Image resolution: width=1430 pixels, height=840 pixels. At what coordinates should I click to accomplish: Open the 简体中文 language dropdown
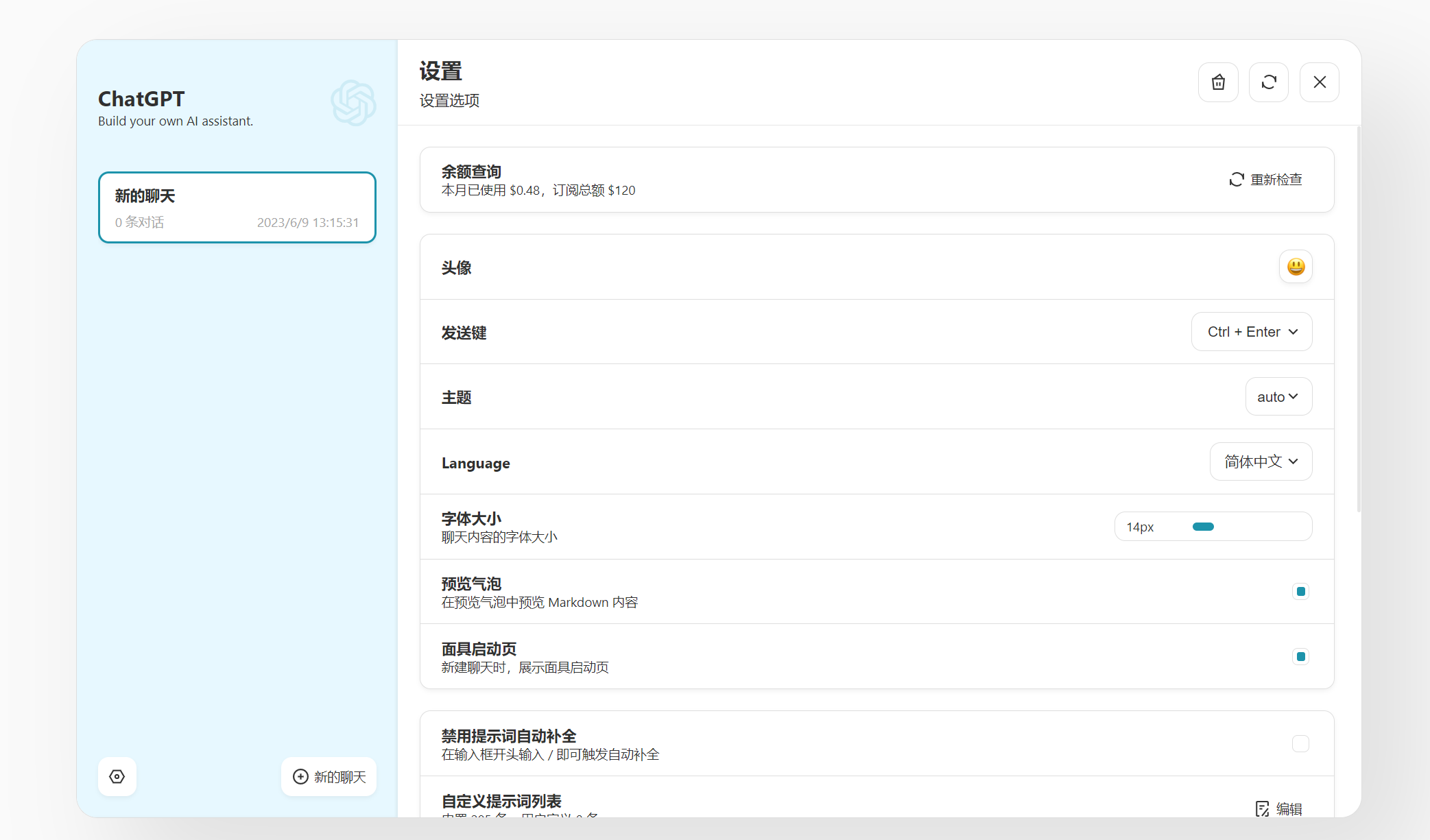(x=1261, y=461)
